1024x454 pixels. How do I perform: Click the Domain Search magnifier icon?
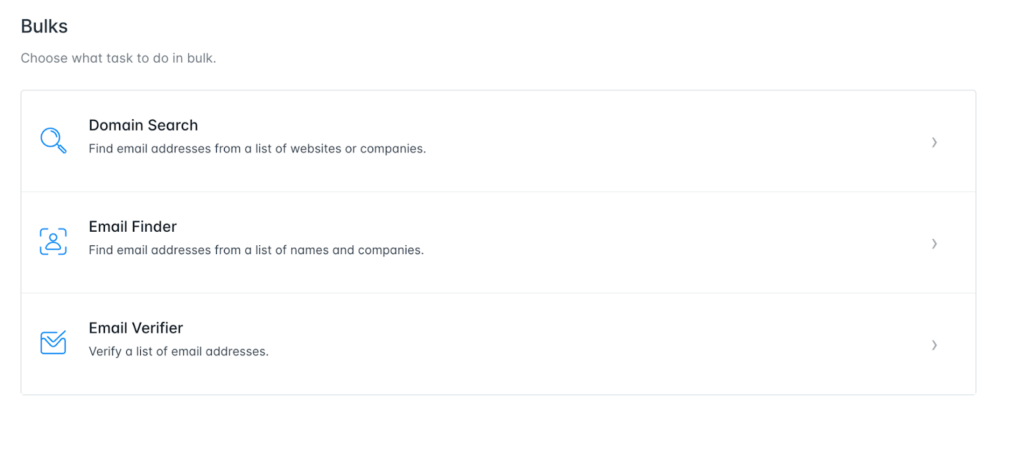point(53,140)
